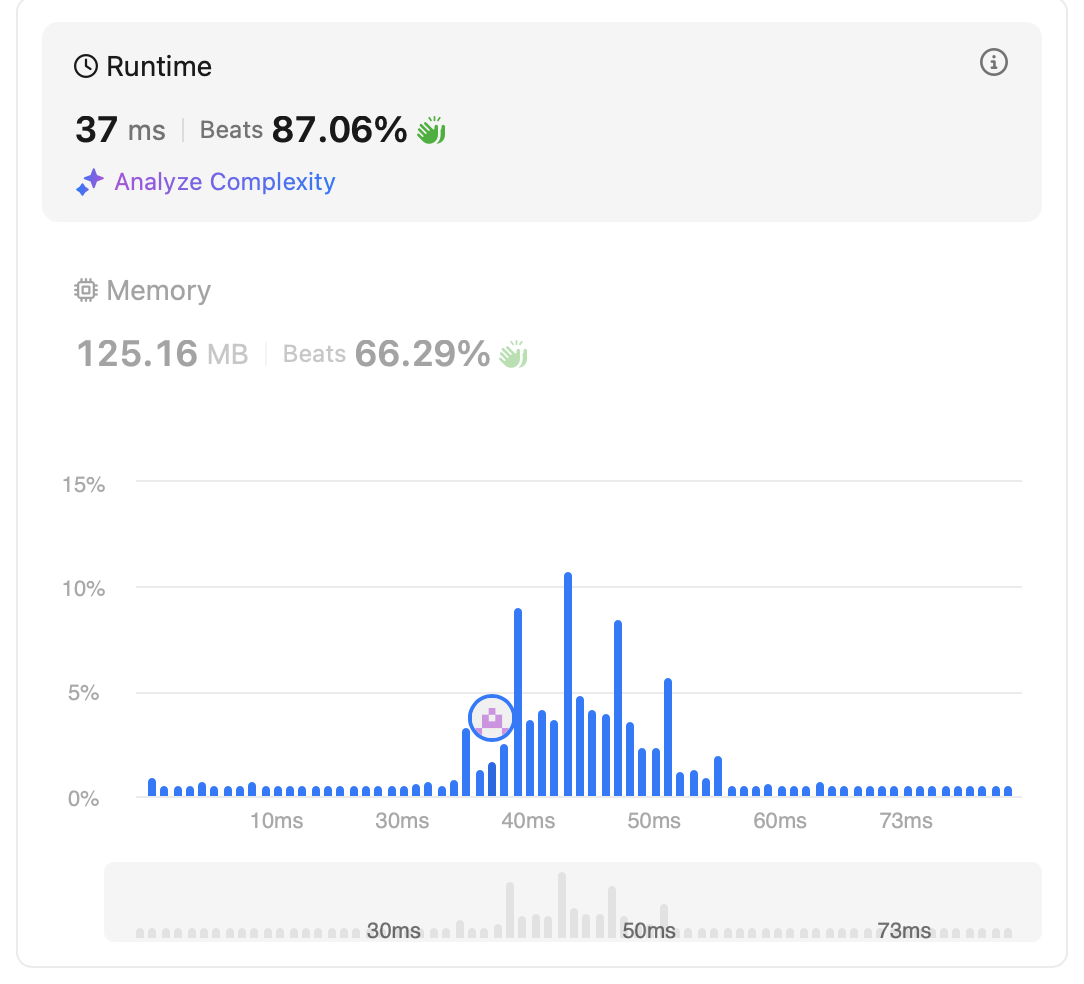Click the 37 ms runtime value
1084x984 pixels.
click(x=120, y=130)
